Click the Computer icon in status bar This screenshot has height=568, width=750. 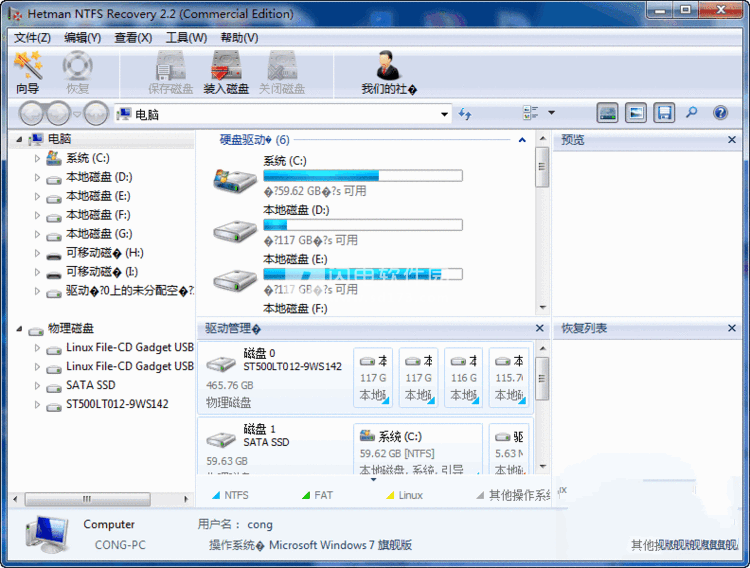47,535
